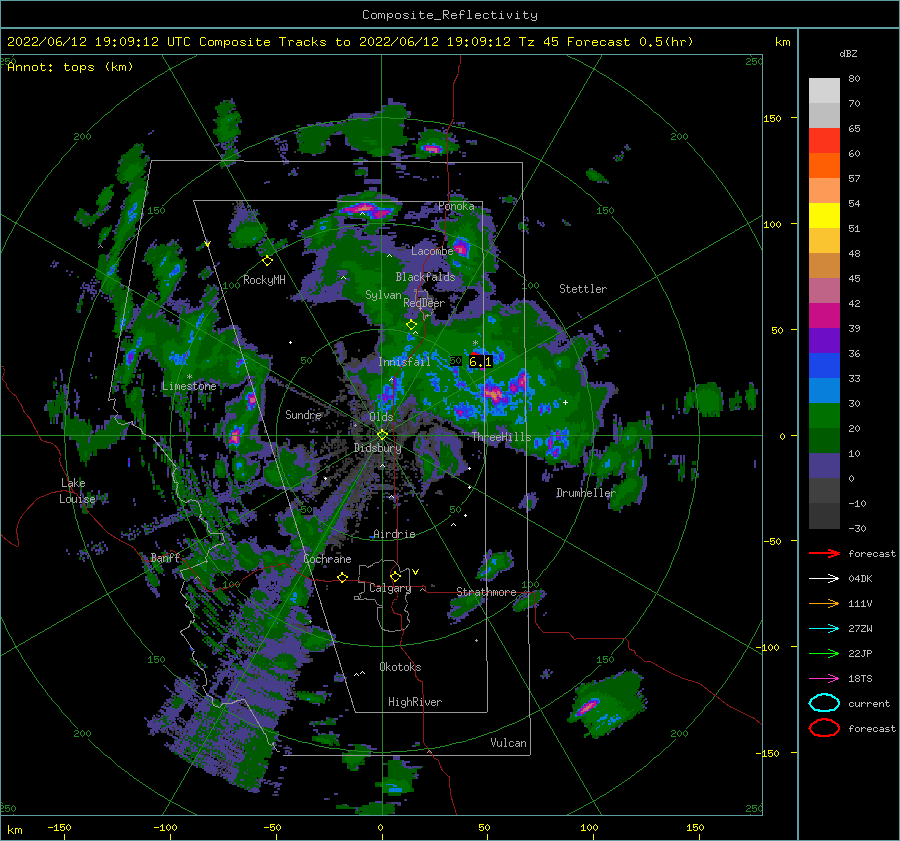Viewport: 900px width, 841px height.
Task: Click the white 80 dBZ color swatch
Action: coord(824,90)
